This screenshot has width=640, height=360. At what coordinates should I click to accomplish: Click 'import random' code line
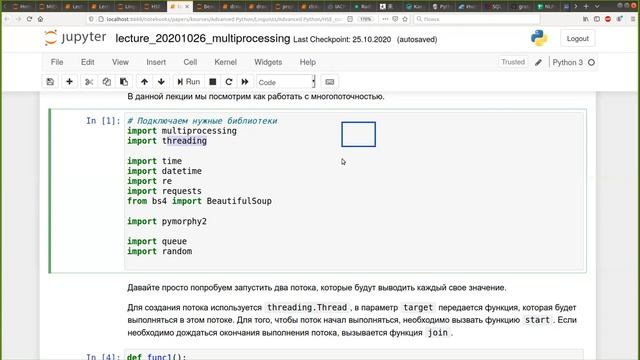(160, 251)
